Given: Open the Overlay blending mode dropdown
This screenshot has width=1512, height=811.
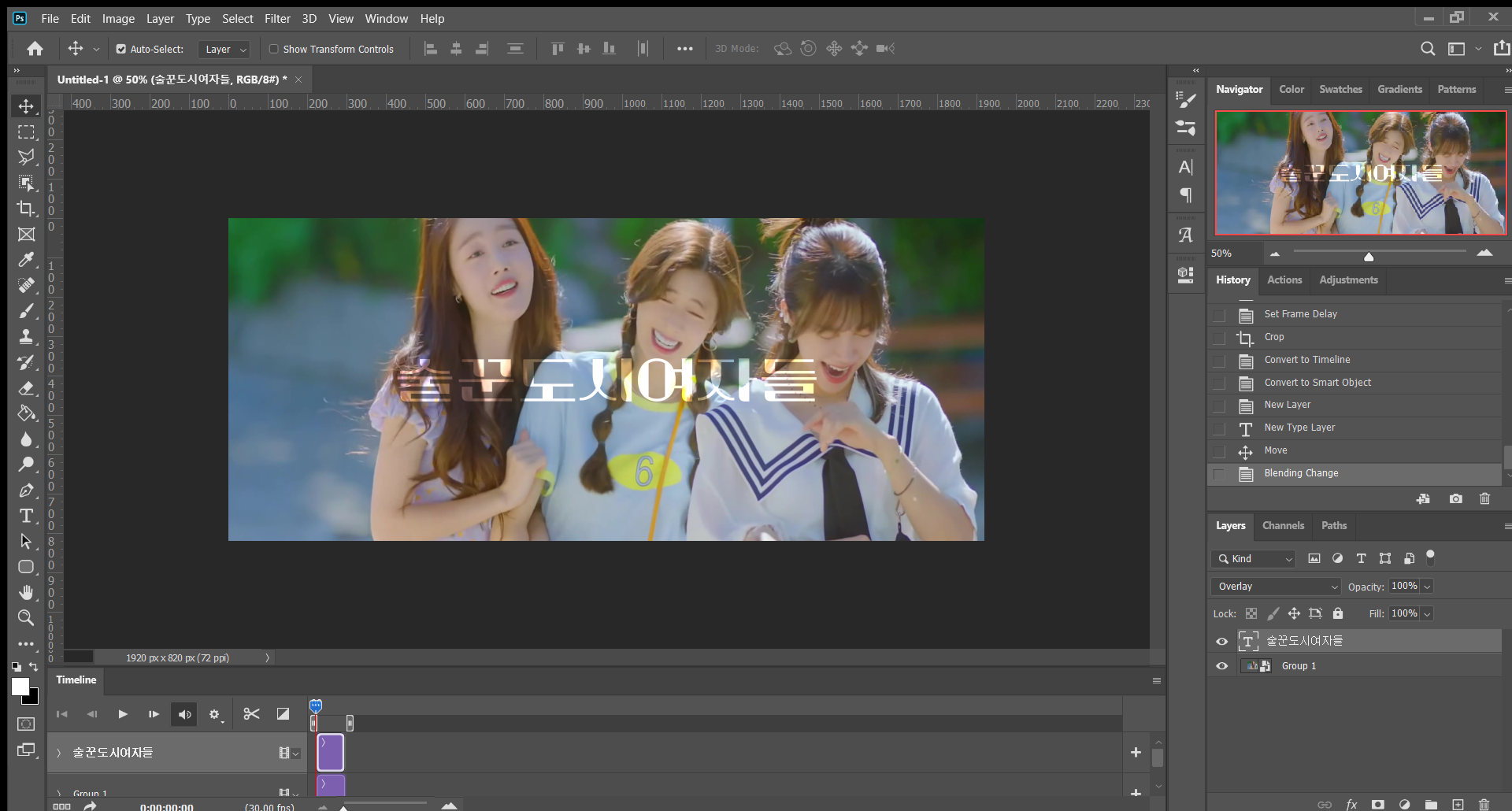Looking at the screenshot, I should (x=1276, y=587).
